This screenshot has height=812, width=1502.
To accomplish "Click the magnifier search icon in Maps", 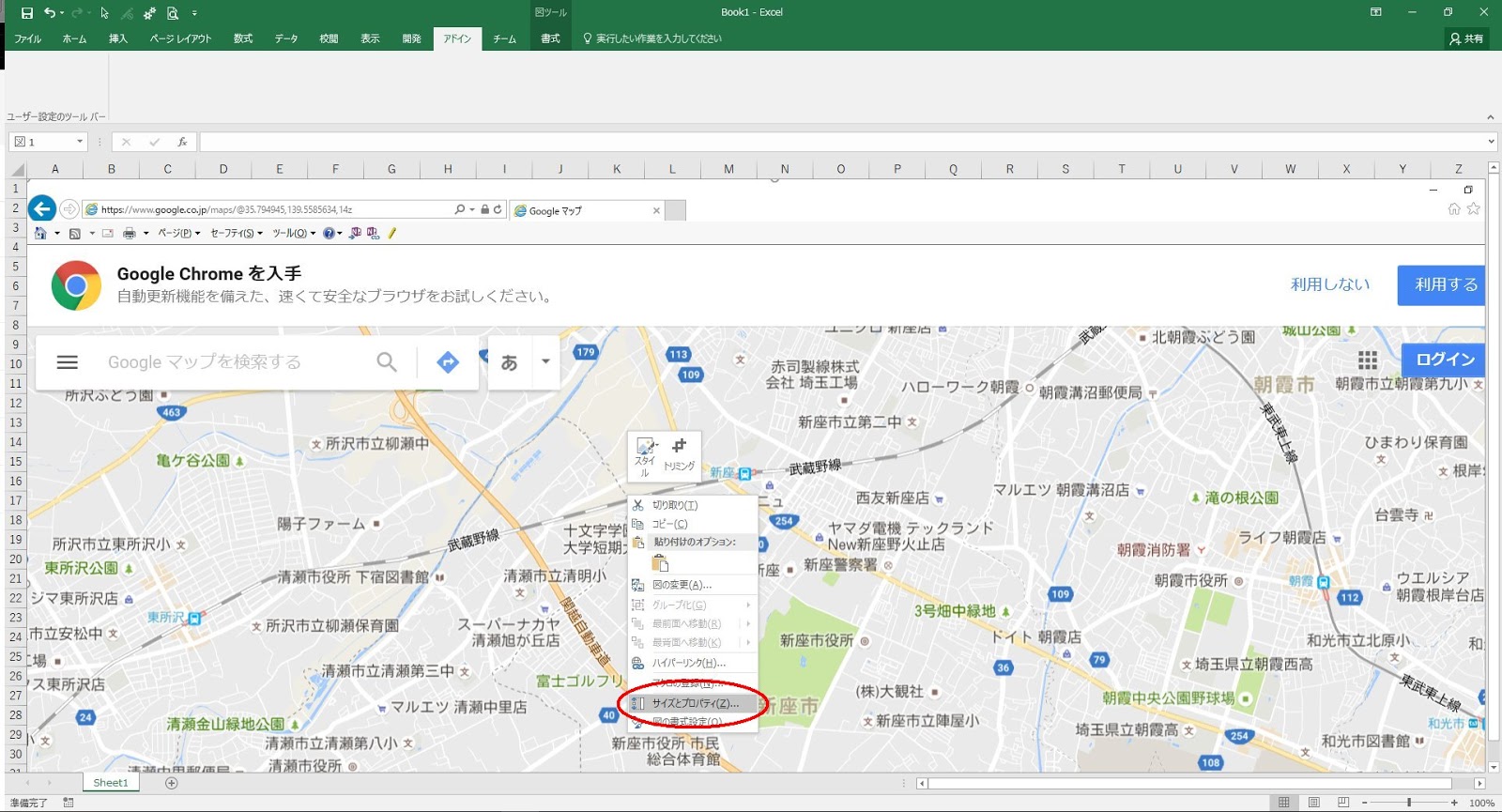I will pyautogui.click(x=387, y=361).
